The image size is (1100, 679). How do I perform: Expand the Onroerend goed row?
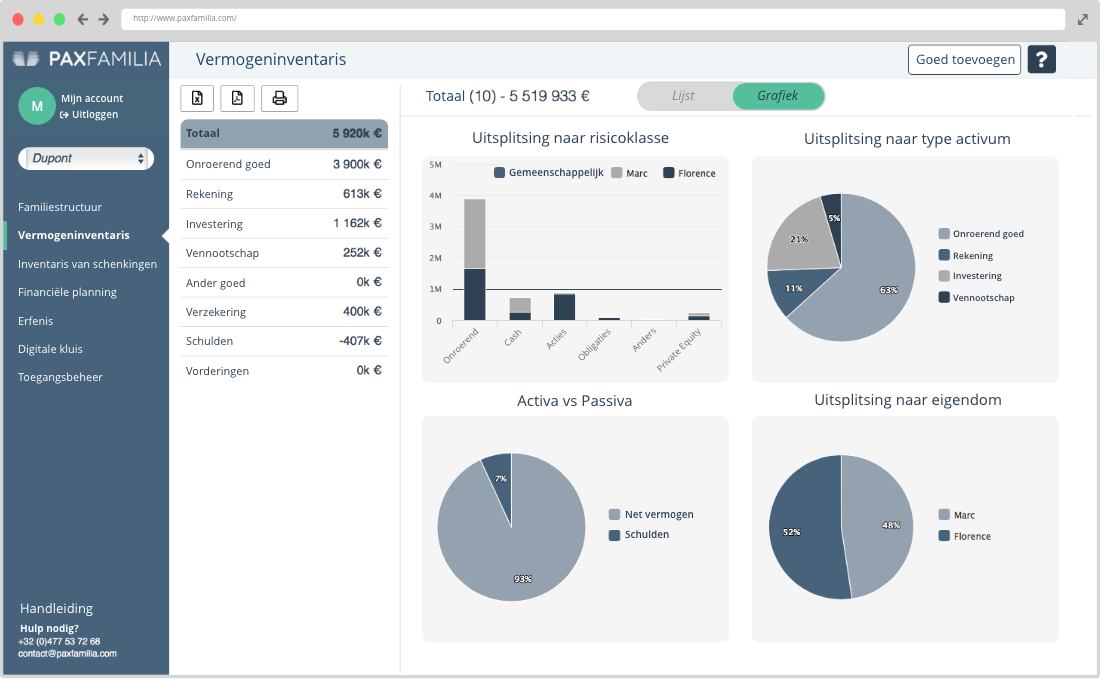[284, 164]
